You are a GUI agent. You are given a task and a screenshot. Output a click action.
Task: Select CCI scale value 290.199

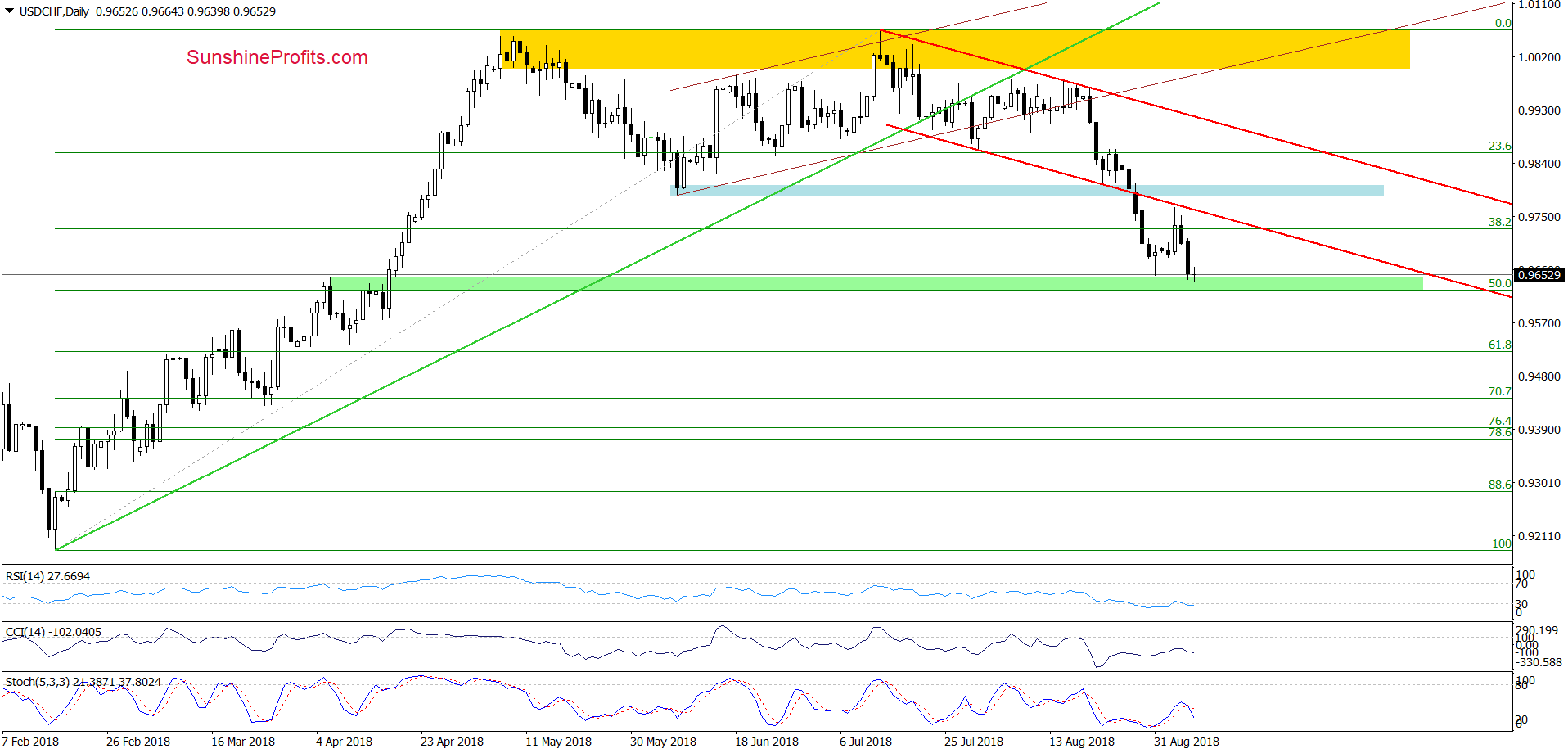point(1537,630)
